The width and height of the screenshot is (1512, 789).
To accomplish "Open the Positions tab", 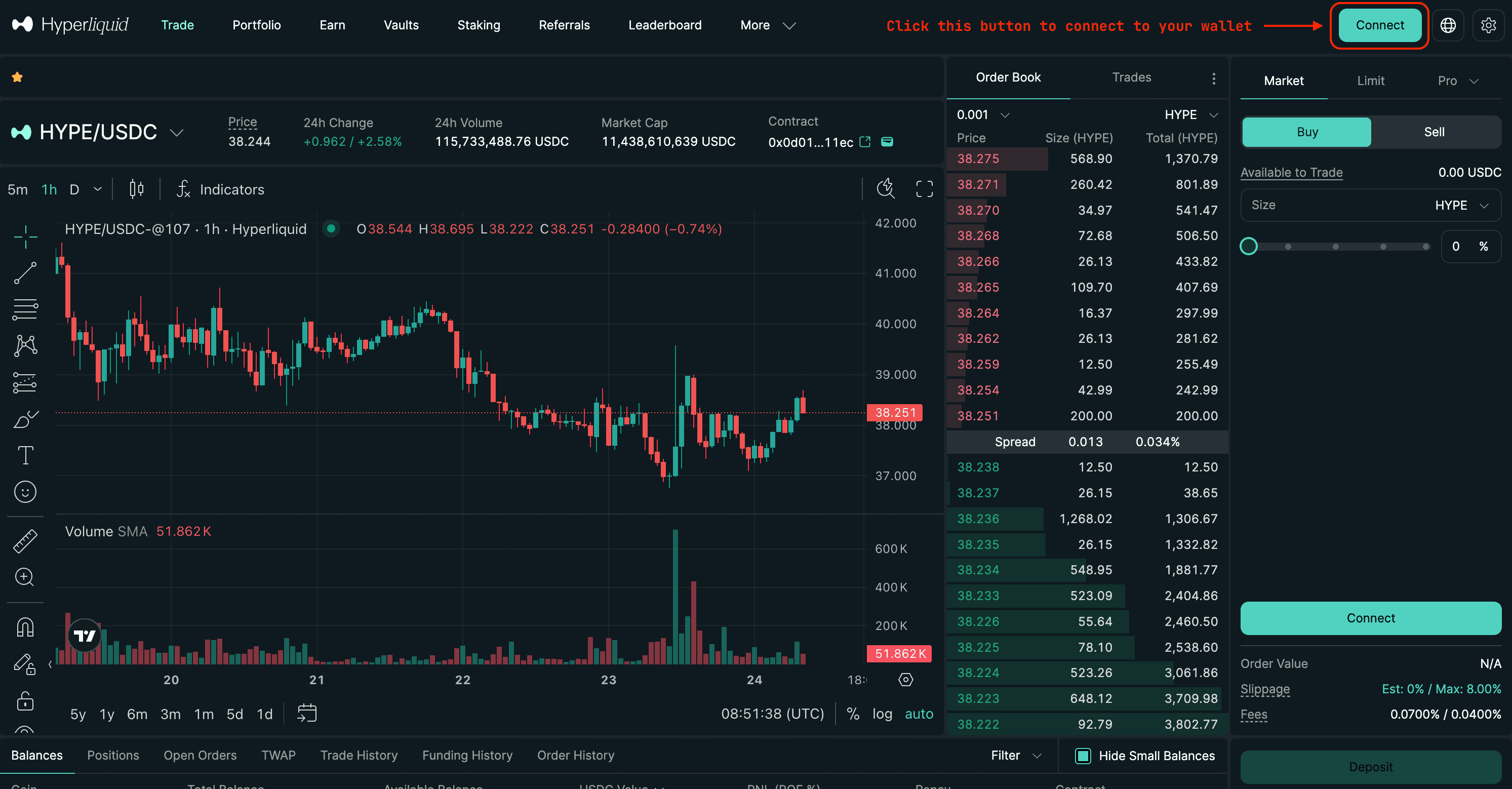I will point(113,756).
